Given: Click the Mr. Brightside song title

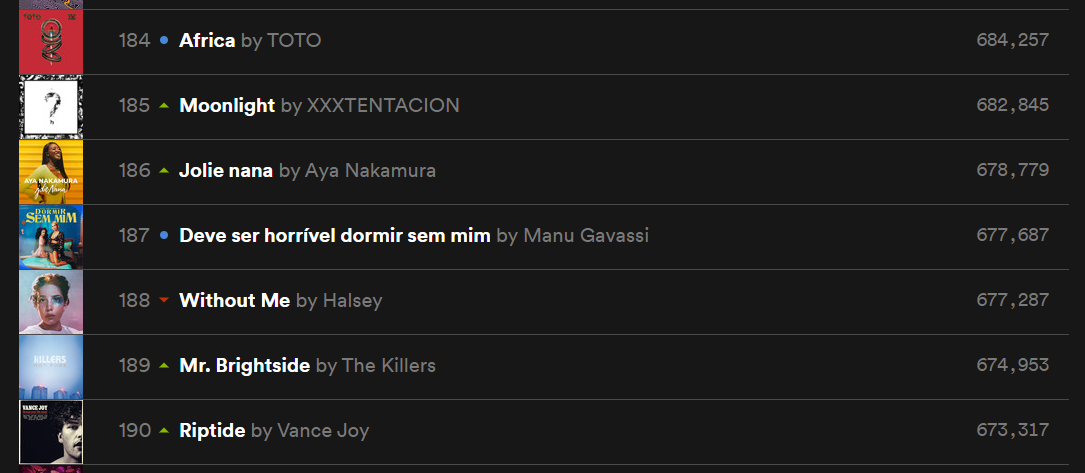Looking at the screenshot, I should coord(244,365).
